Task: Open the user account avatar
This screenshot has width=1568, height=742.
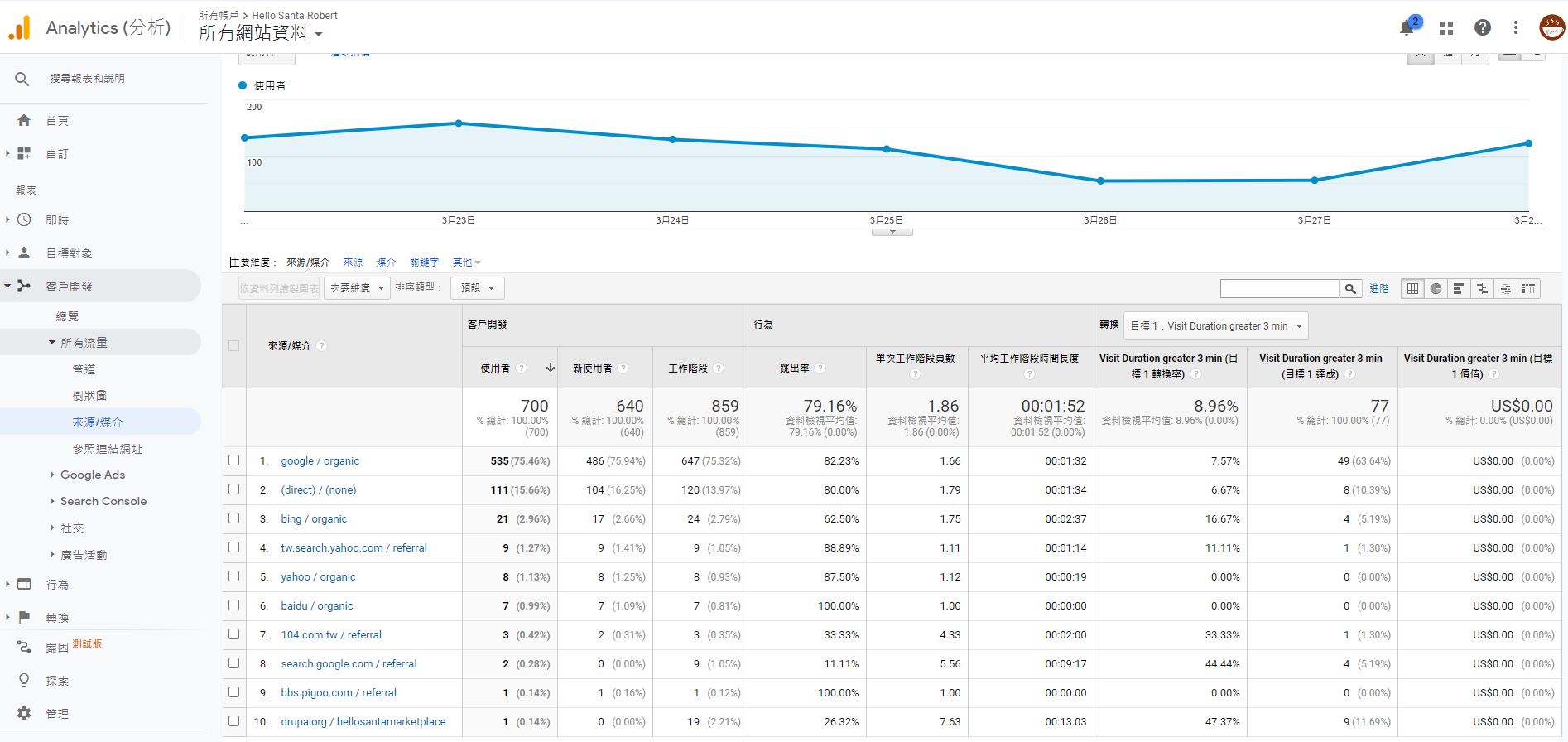Action: coord(1551,27)
